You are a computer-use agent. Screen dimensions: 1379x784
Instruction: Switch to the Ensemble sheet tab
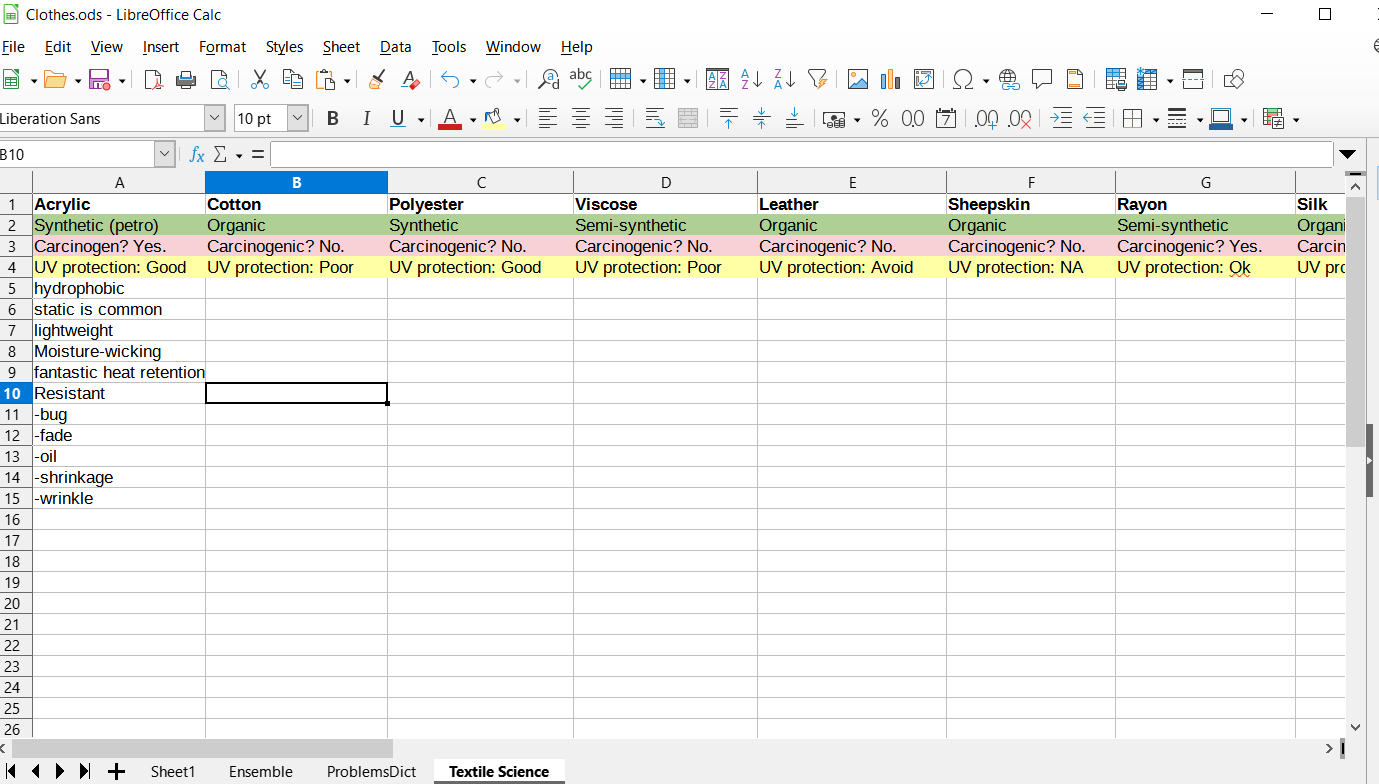[x=261, y=772]
